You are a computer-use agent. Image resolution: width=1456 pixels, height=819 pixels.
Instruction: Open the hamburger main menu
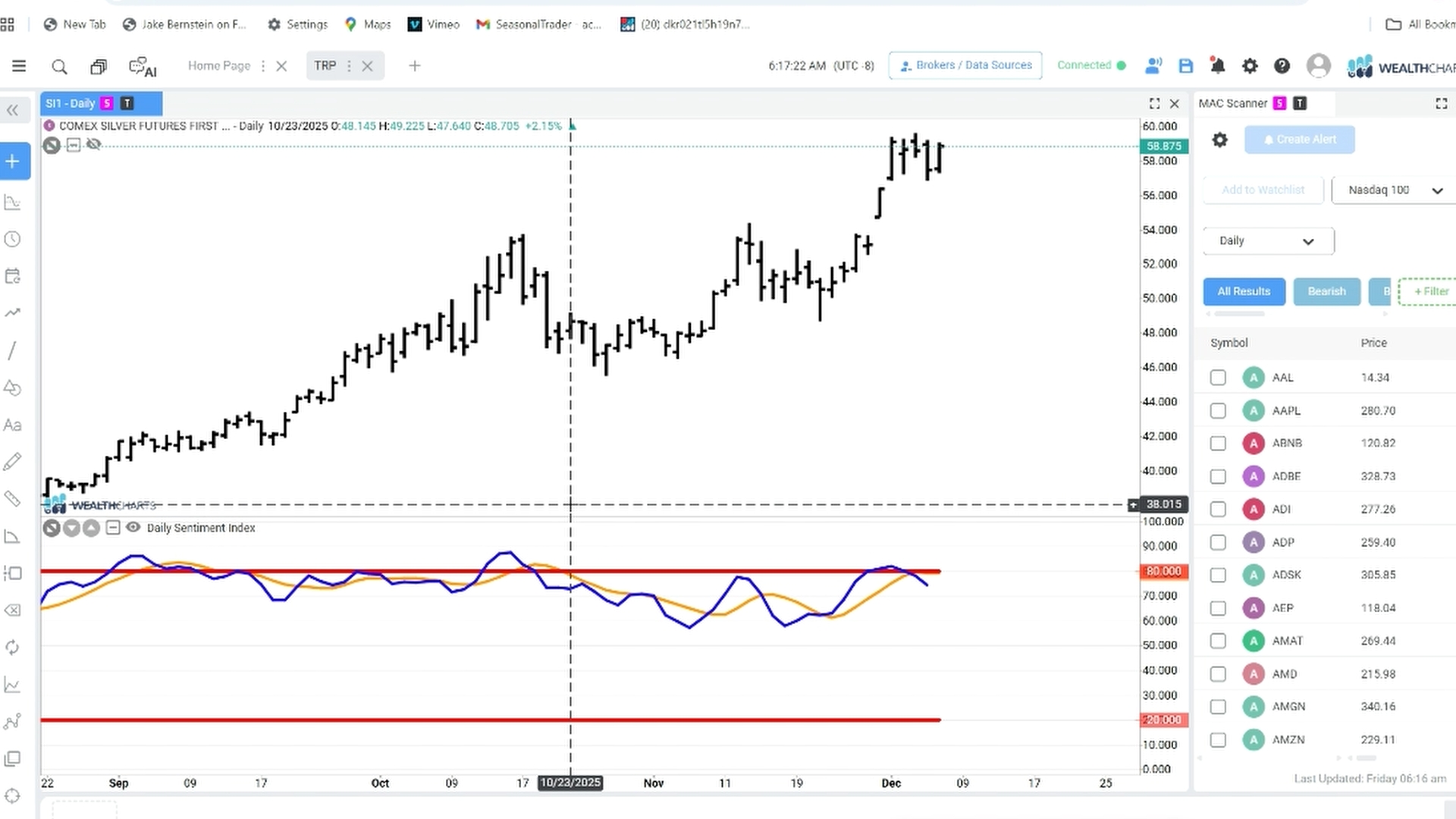click(x=19, y=66)
